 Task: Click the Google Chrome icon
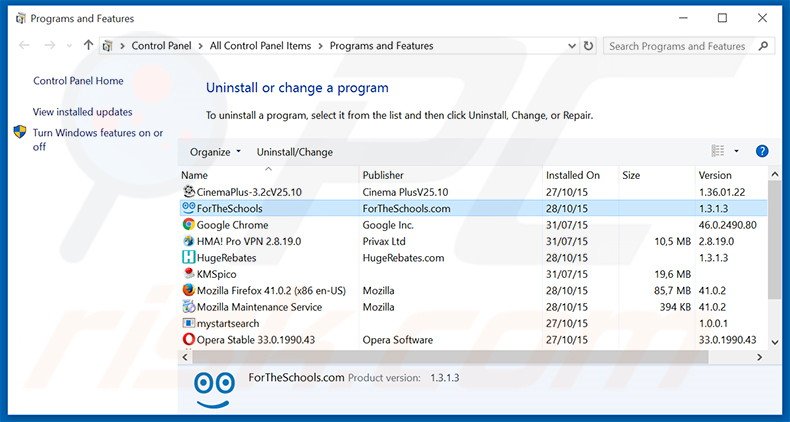click(189, 225)
